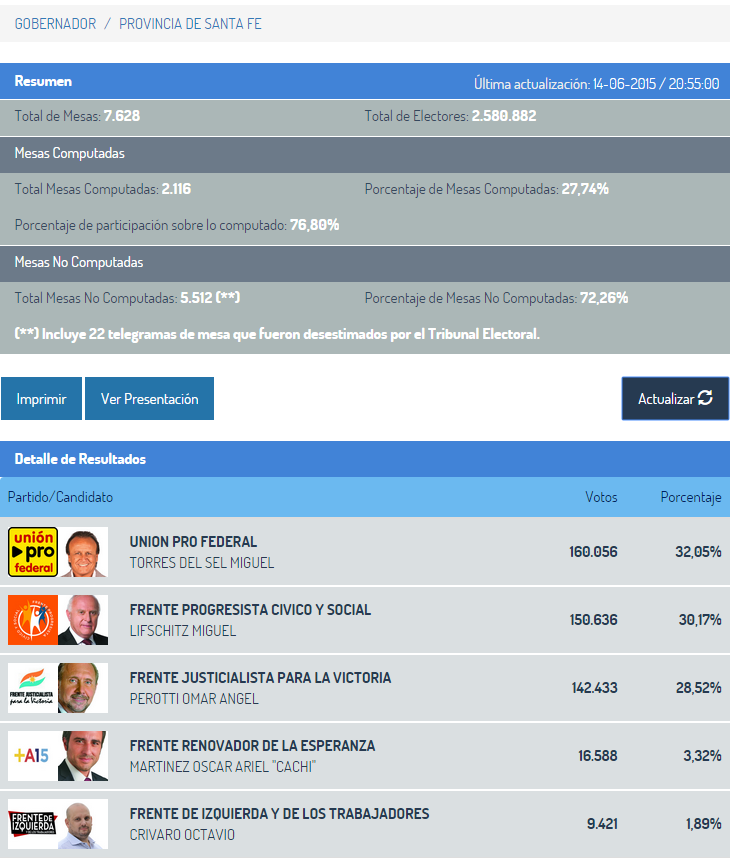
Task: Click the Tribunal Electoral footnote text
Action: point(277,334)
